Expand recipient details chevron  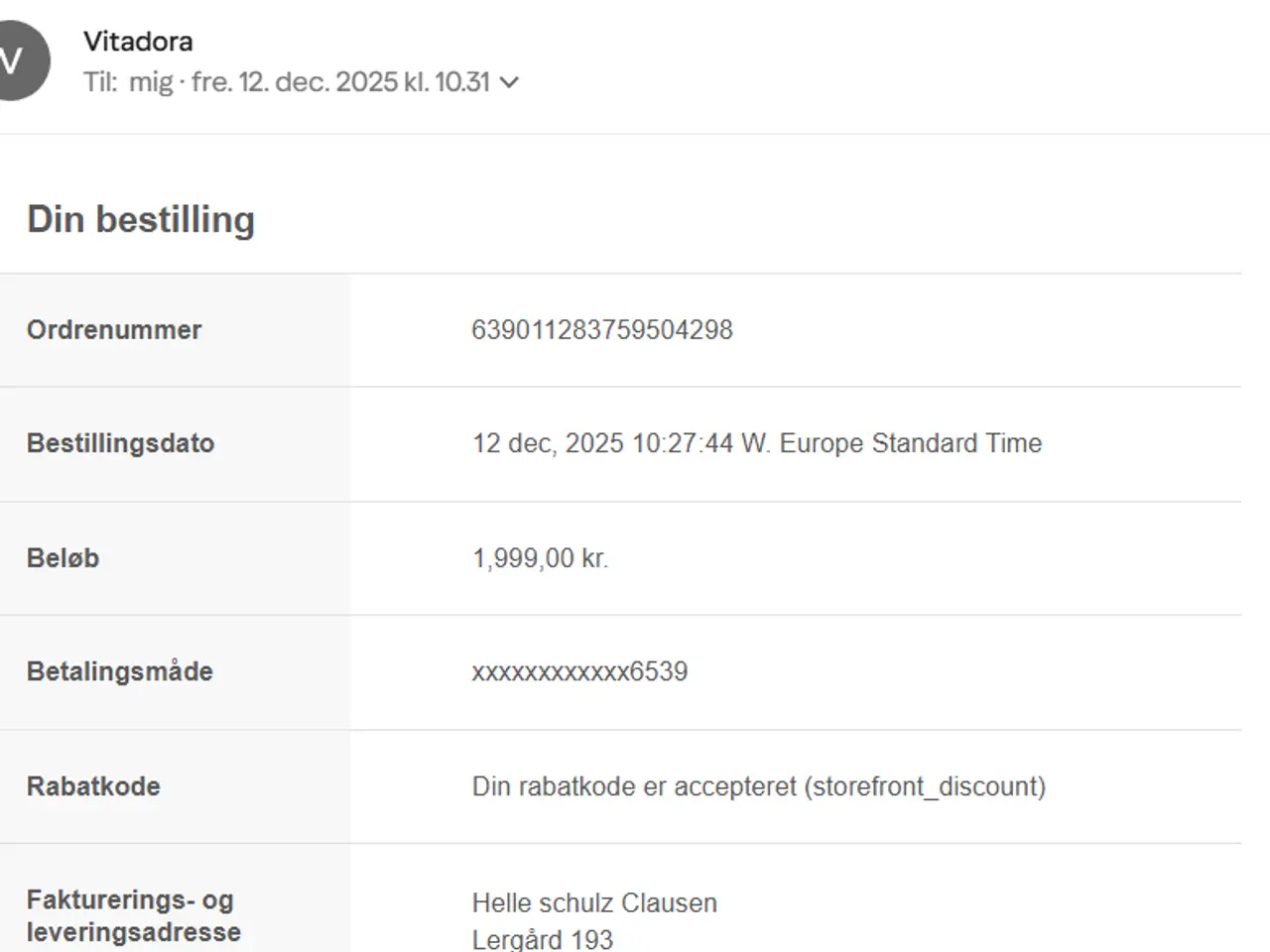tap(509, 82)
